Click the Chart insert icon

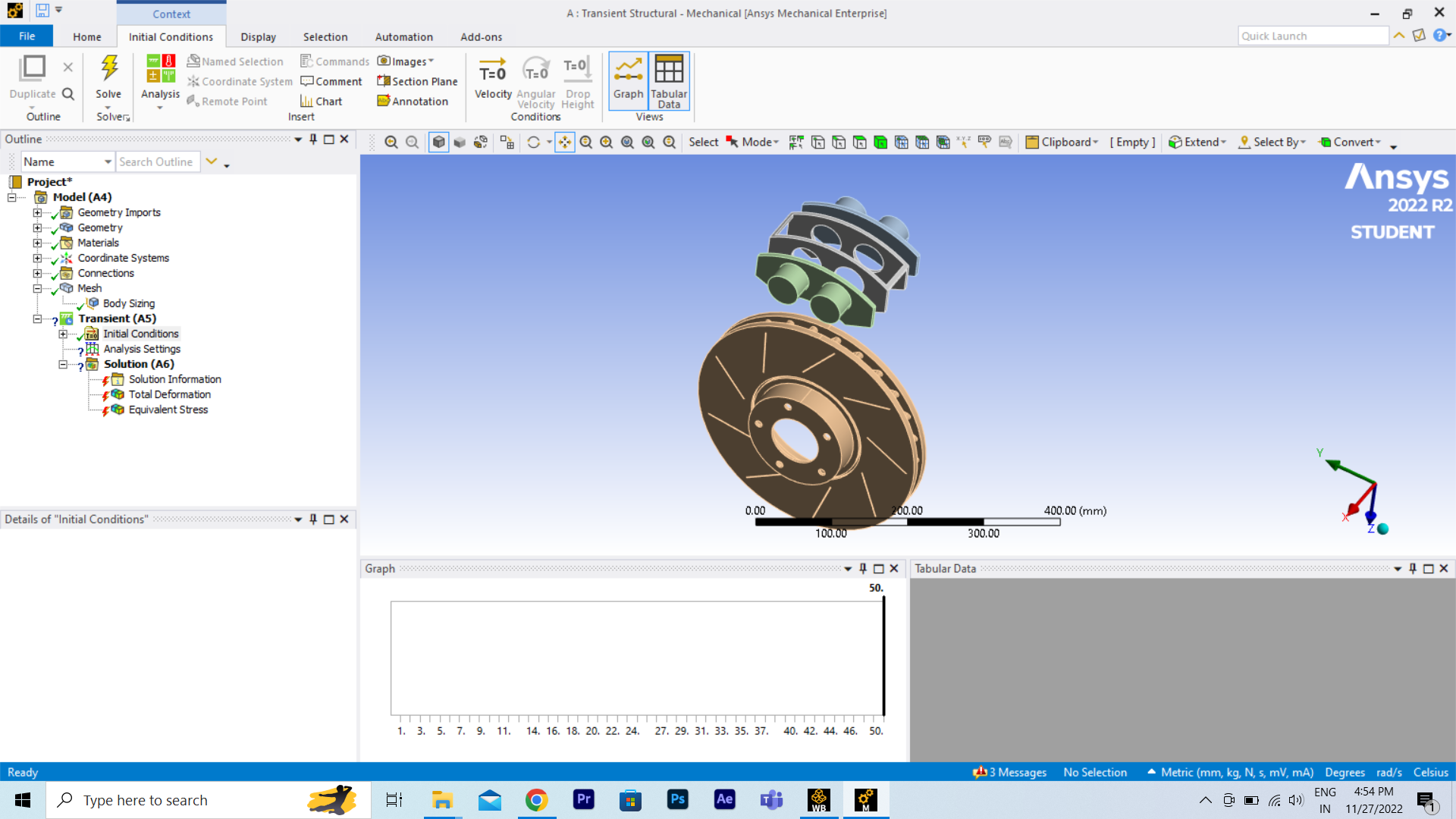321,101
